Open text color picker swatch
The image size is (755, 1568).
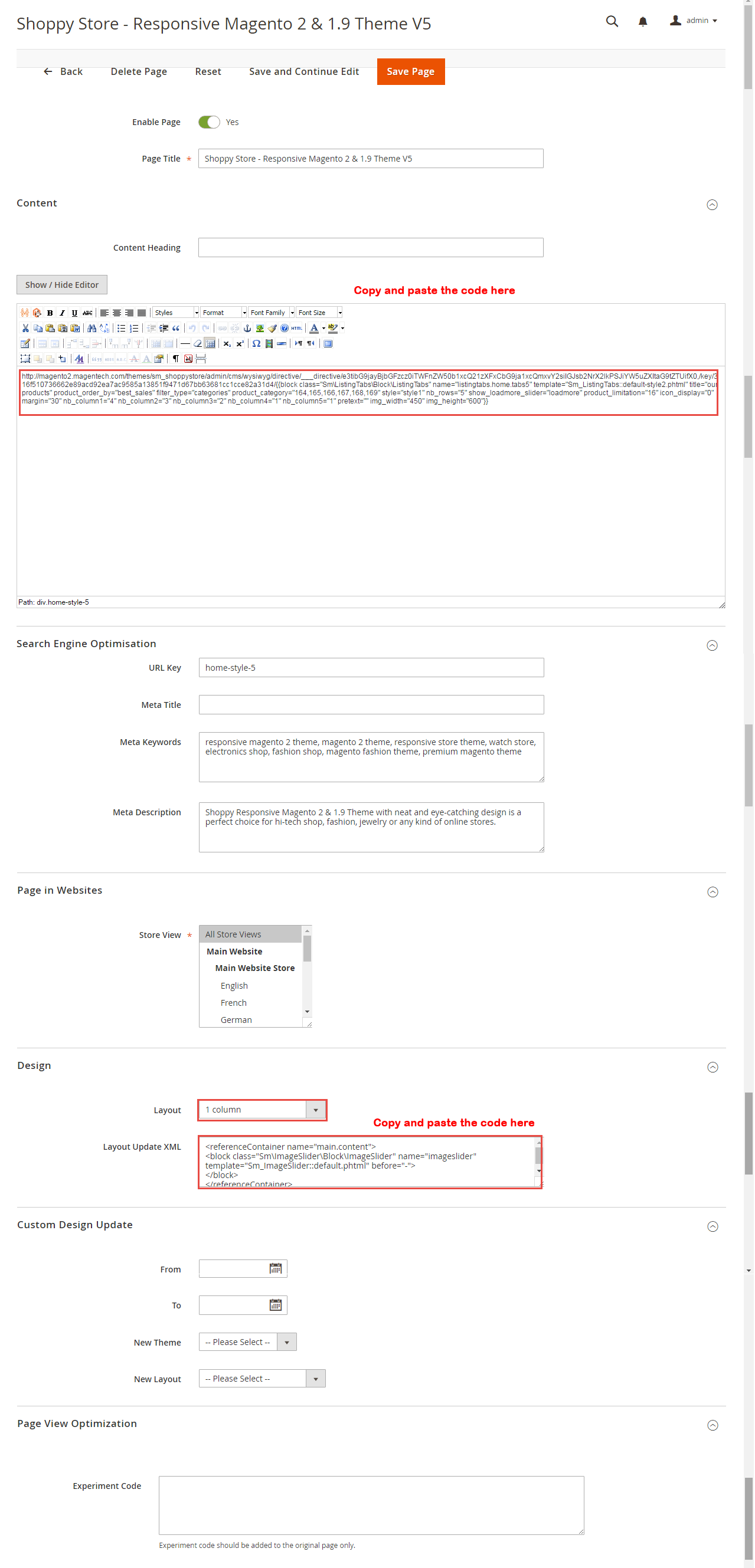(x=314, y=329)
